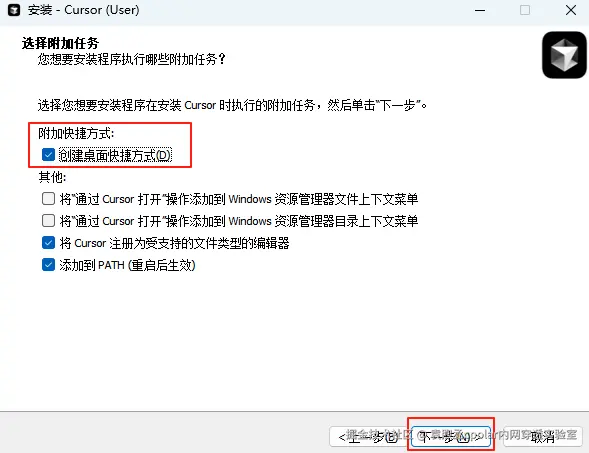Click the disabled maximize window button
The height and width of the screenshot is (453, 589).
point(525,10)
